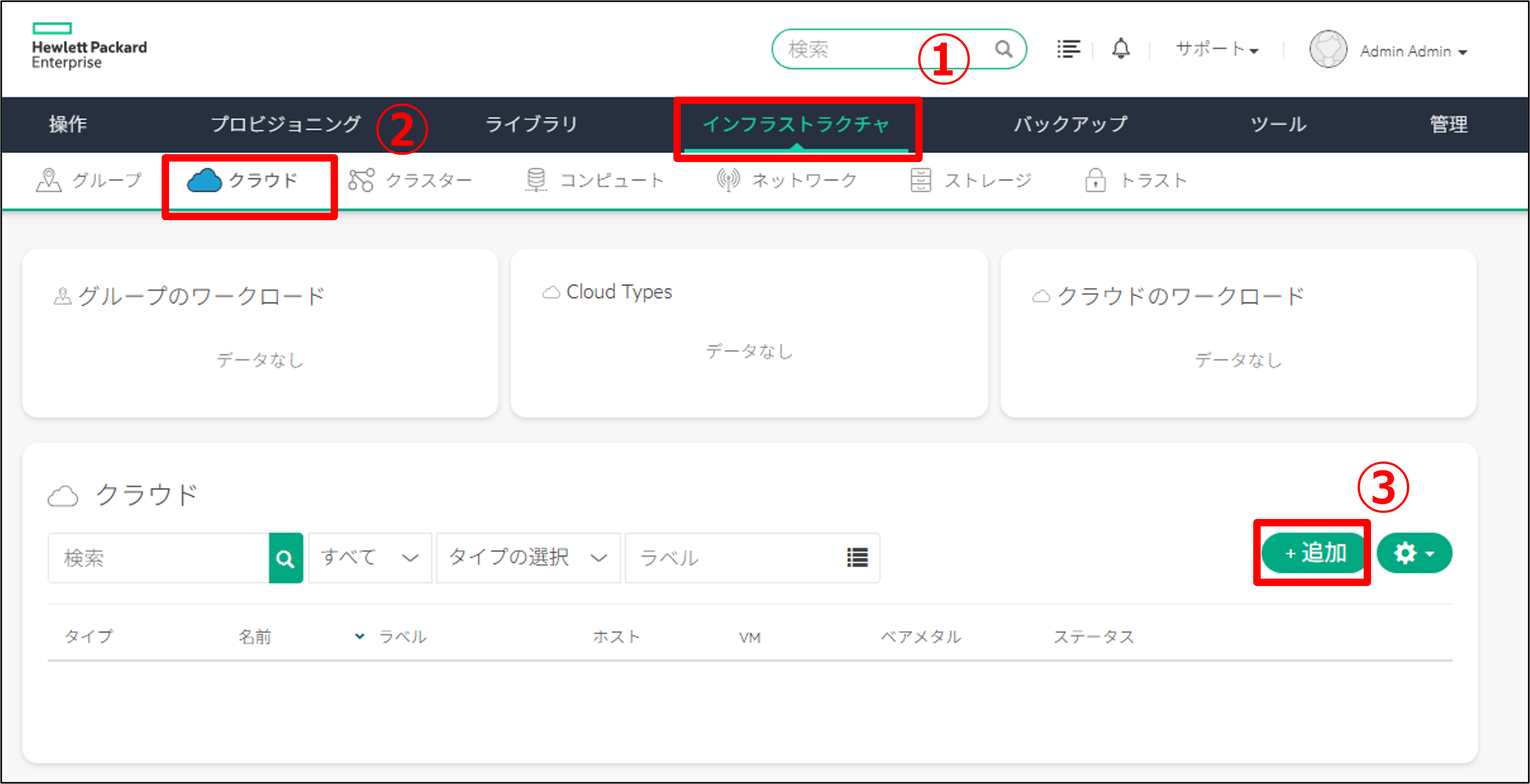The height and width of the screenshot is (784, 1530).
Task: Expand the サポート dropdown menu
Action: 1217,50
